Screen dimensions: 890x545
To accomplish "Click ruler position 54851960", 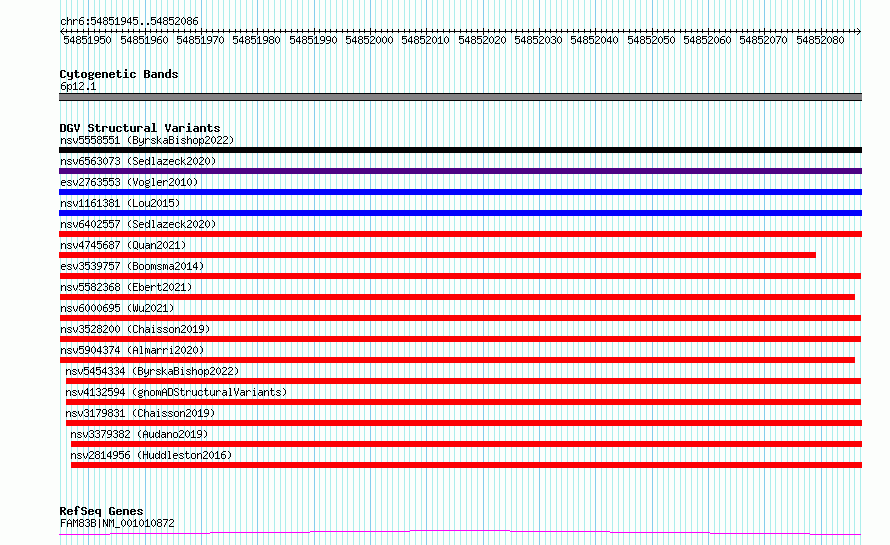I will 144,40.
